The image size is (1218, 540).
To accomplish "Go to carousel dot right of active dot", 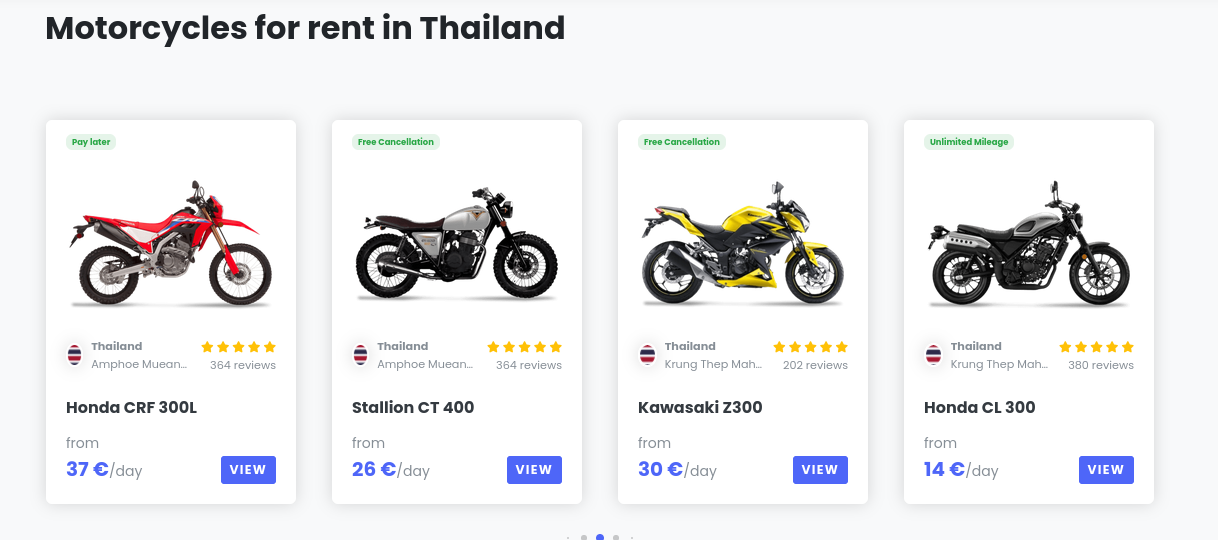I will [x=616, y=538].
